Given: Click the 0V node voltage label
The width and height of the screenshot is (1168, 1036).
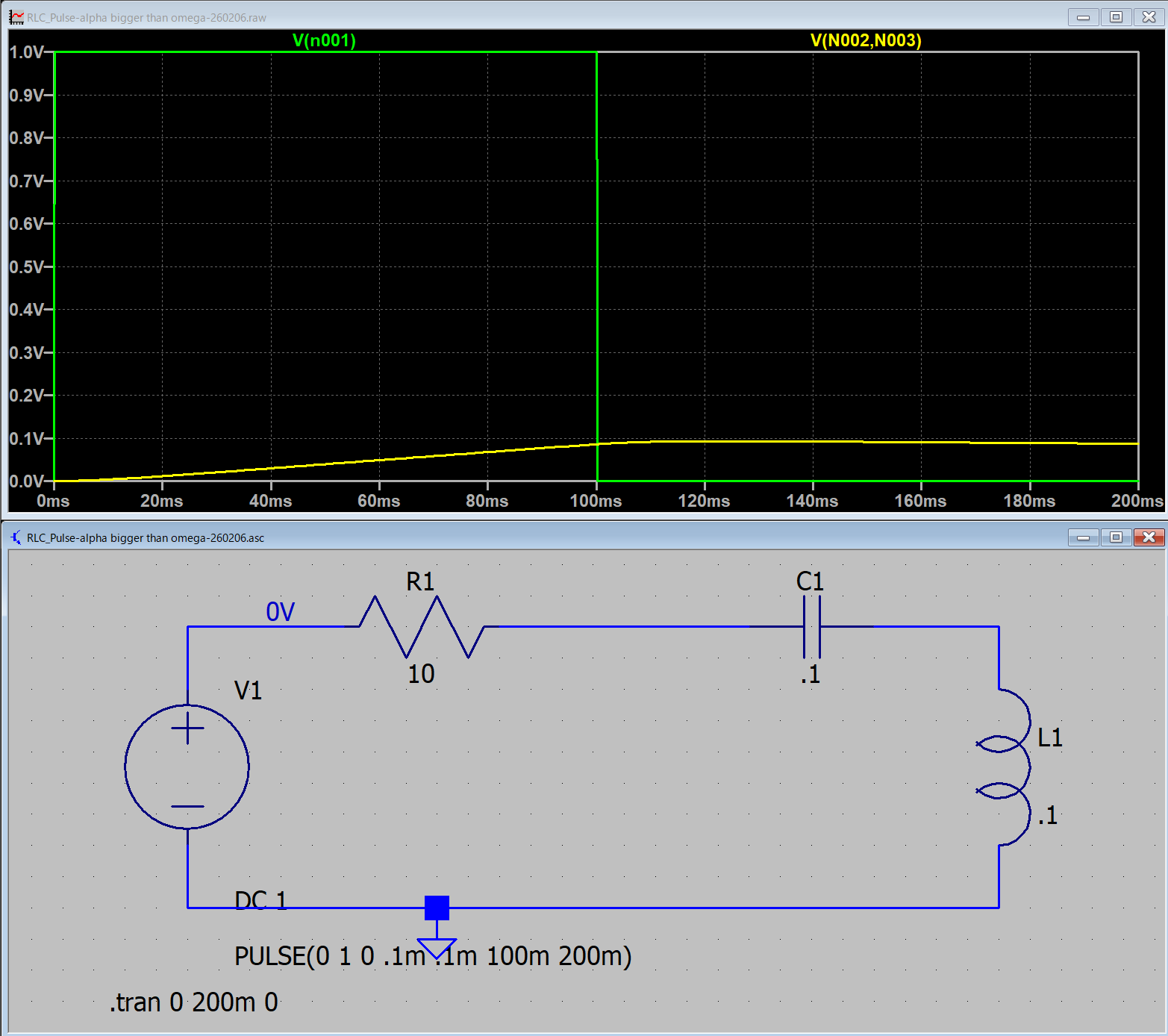Looking at the screenshot, I should point(280,612).
